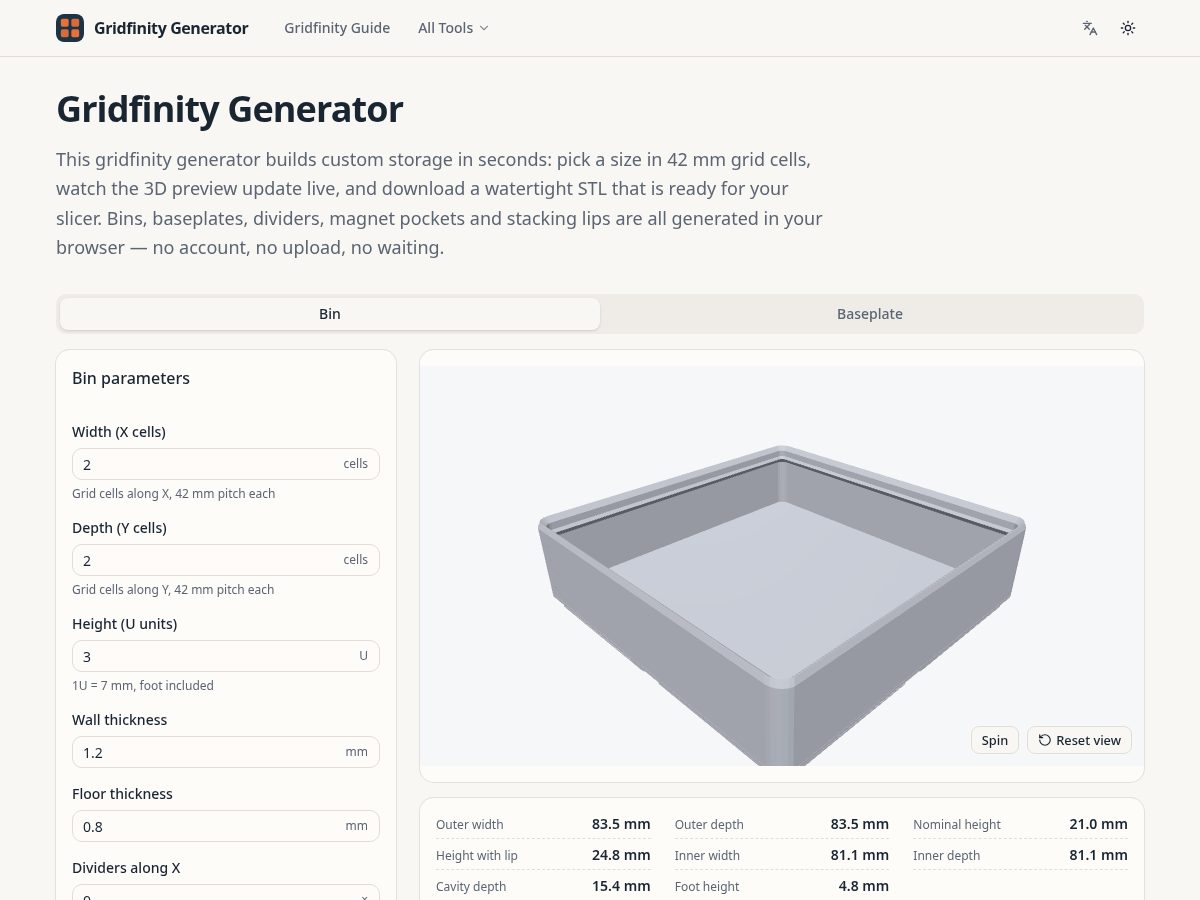Viewport: 1200px width, 900px height.
Task: Open the Gridfinity Guide link
Action: pyautogui.click(x=337, y=28)
